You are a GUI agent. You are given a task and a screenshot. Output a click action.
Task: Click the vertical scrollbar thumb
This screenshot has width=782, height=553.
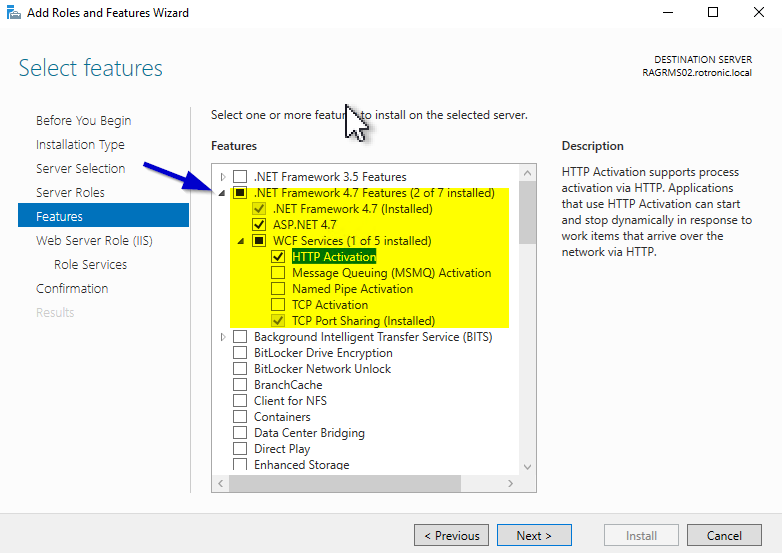(528, 213)
